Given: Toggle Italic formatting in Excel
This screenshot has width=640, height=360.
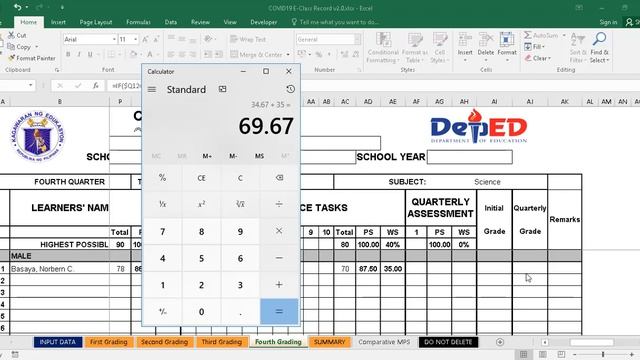Looking at the screenshot, I should [79, 54].
